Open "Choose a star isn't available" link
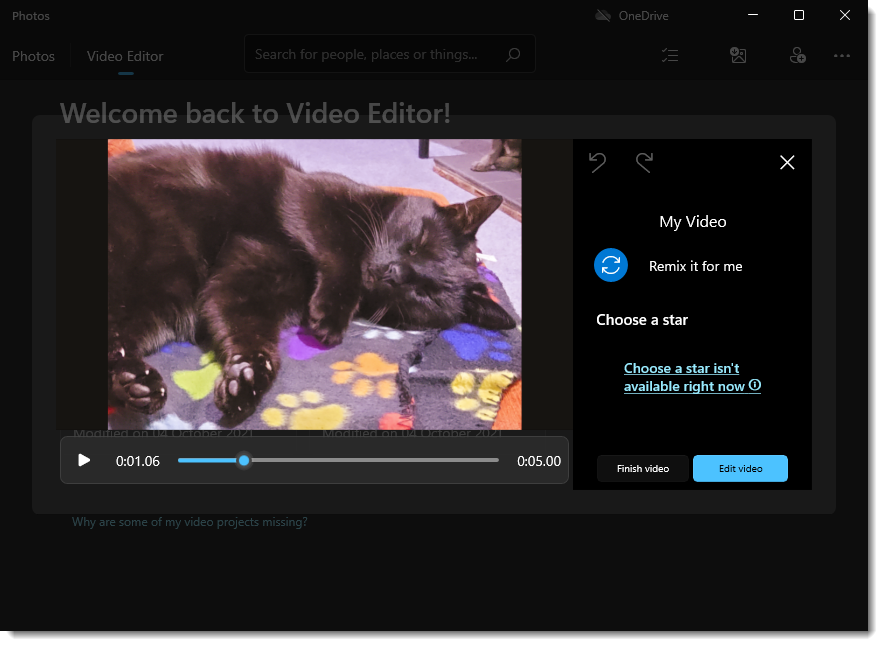This screenshot has width=883, height=646. pyautogui.click(x=683, y=377)
